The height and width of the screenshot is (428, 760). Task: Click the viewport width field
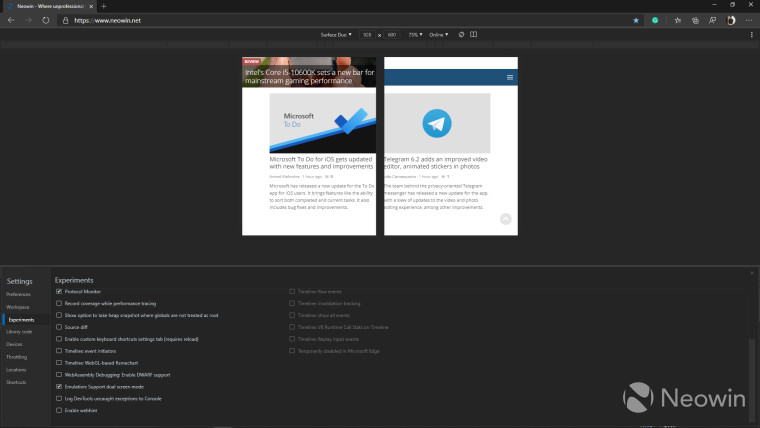click(x=367, y=35)
